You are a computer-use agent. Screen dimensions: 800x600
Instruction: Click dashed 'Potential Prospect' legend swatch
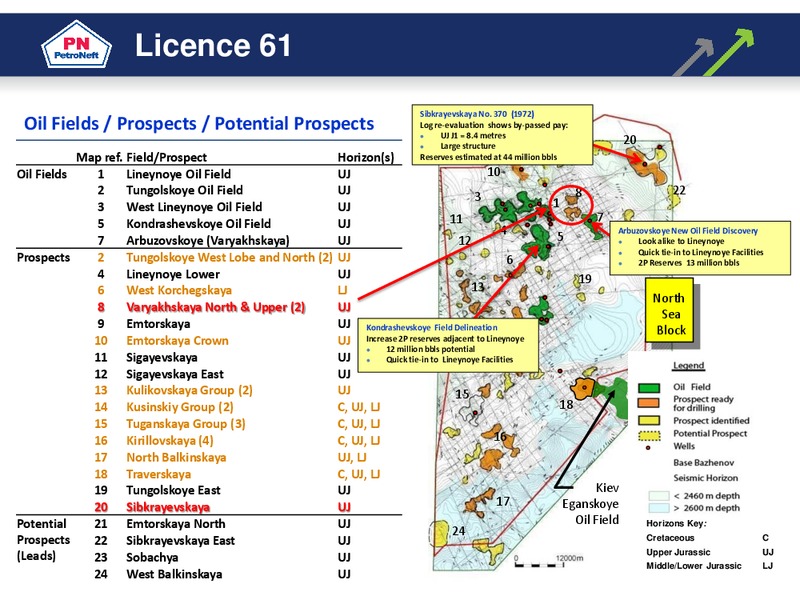tap(649, 436)
